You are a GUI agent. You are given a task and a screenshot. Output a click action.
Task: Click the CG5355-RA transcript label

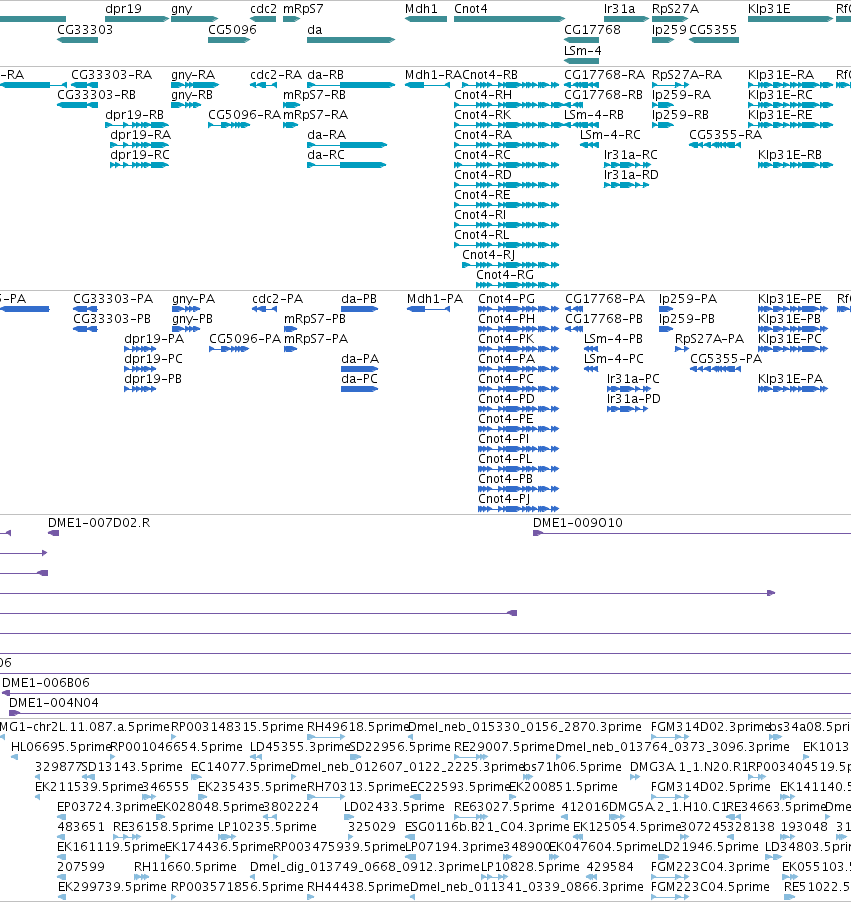pos(726,135)
